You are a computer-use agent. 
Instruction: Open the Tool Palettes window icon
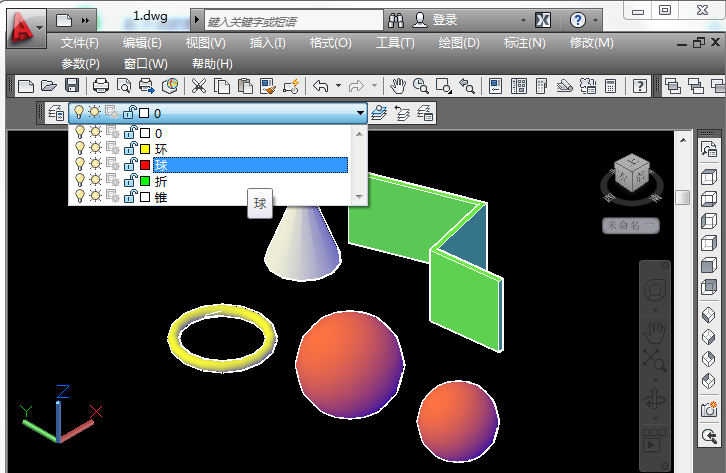click(541, 86)
